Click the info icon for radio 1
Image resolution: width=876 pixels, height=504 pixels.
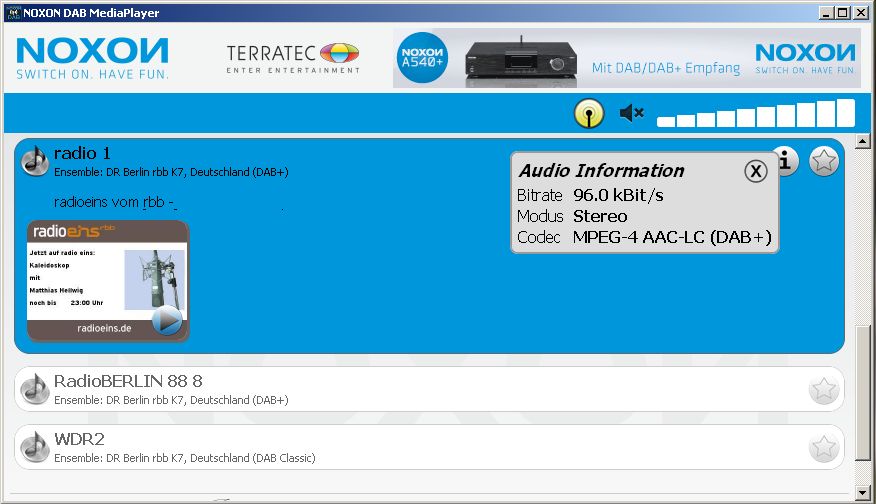[787, 161]
